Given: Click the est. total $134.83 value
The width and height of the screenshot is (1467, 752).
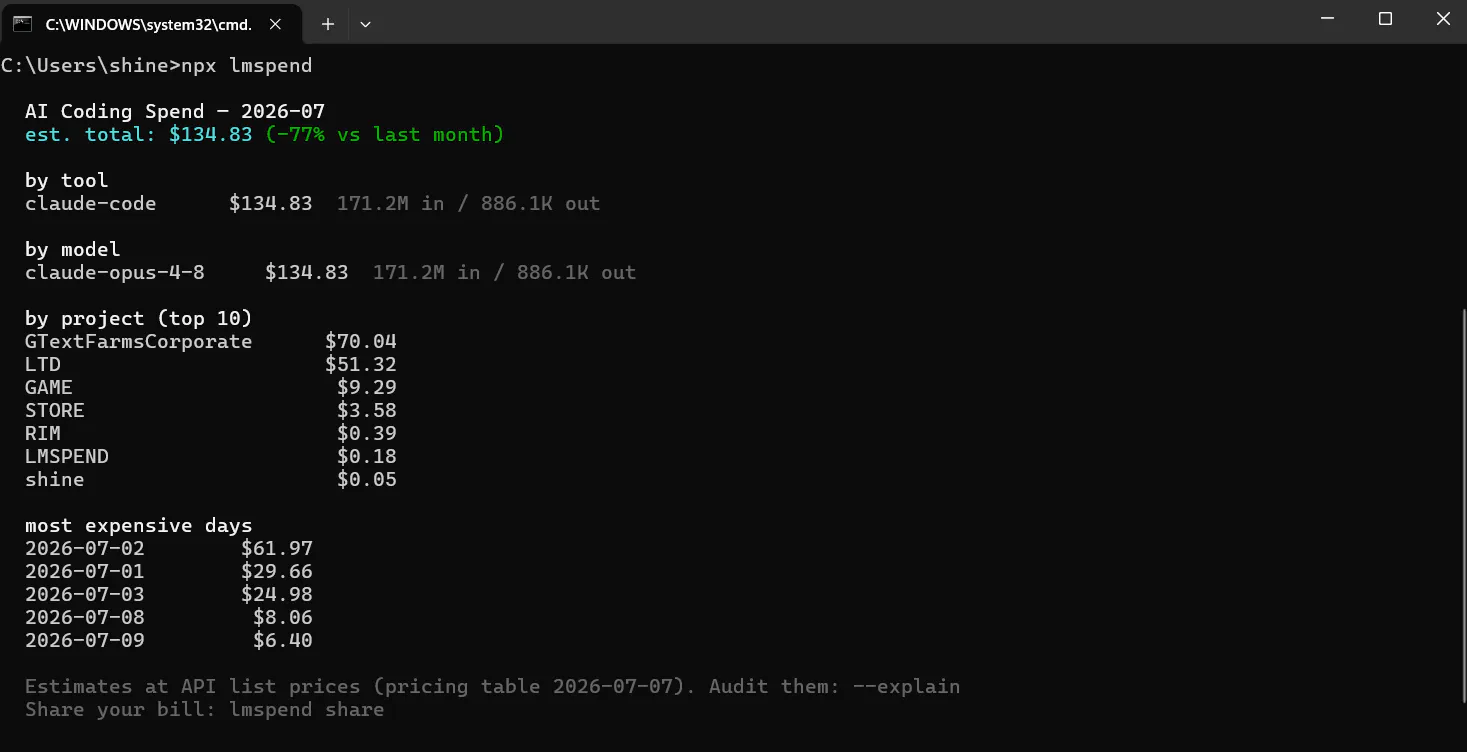Looking at the screenshot, I should pos(210,134).
